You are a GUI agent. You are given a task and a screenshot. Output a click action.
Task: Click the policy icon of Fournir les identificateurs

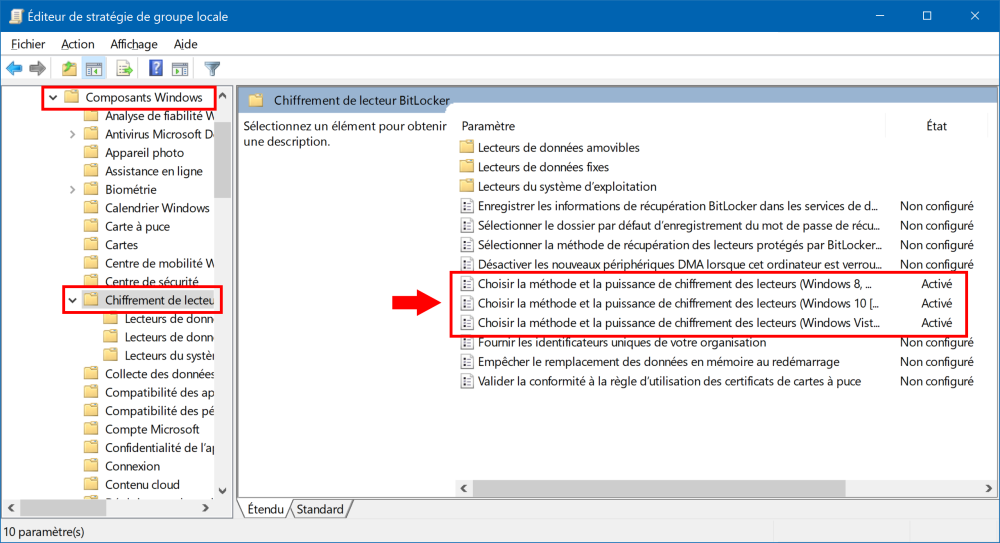point(467,343)
